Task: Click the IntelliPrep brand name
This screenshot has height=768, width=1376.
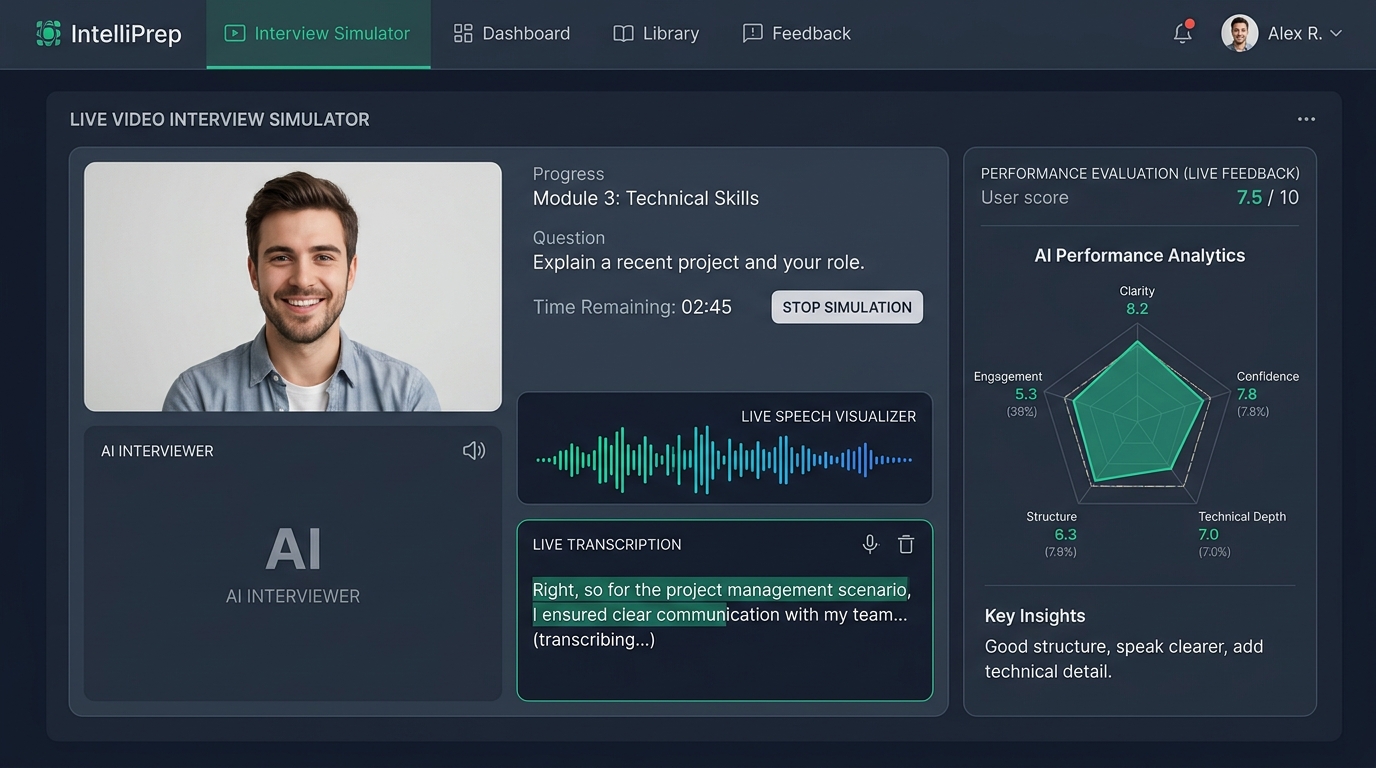Action: (x=126, y=34)
